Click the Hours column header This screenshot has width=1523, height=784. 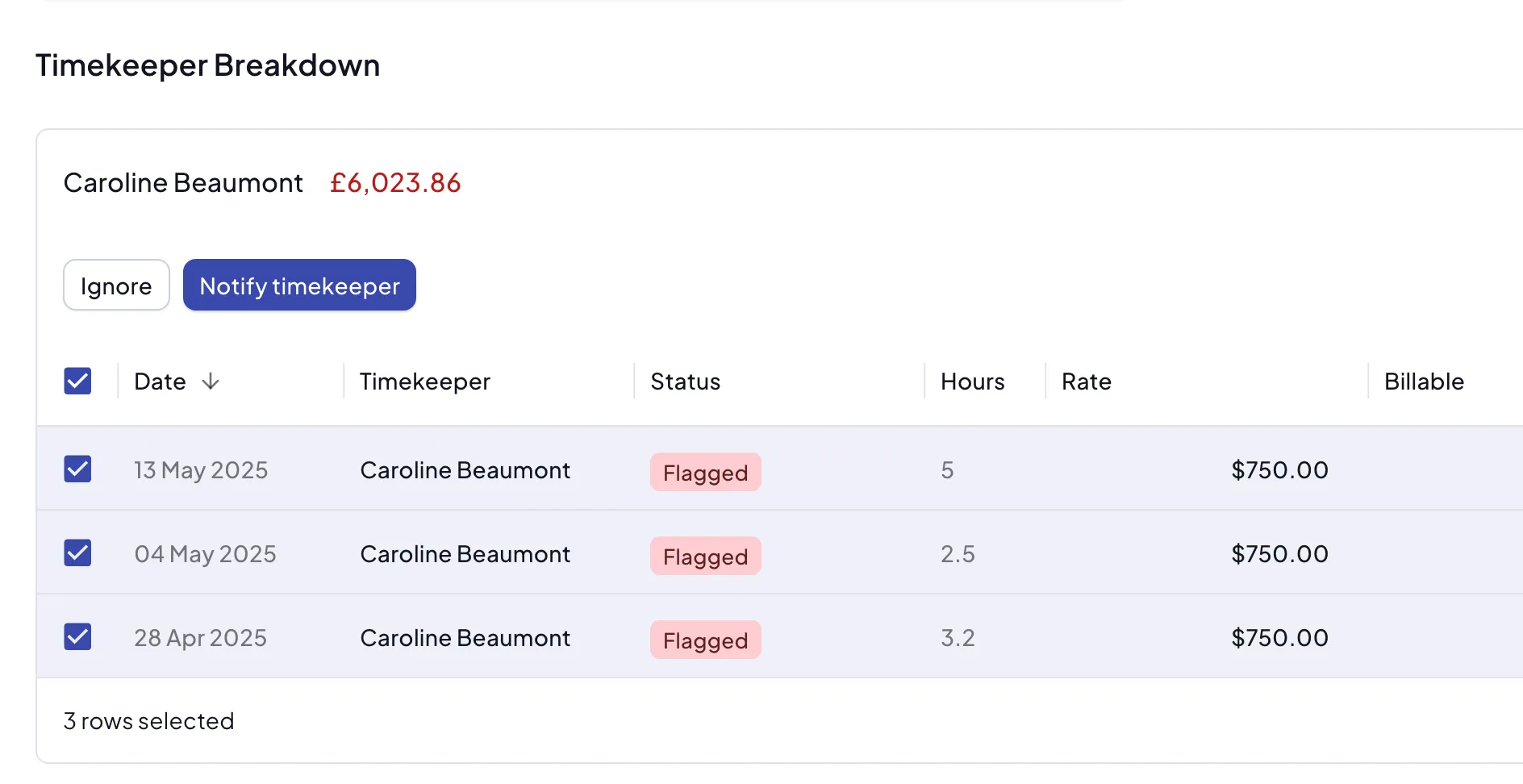pos(971,381)
